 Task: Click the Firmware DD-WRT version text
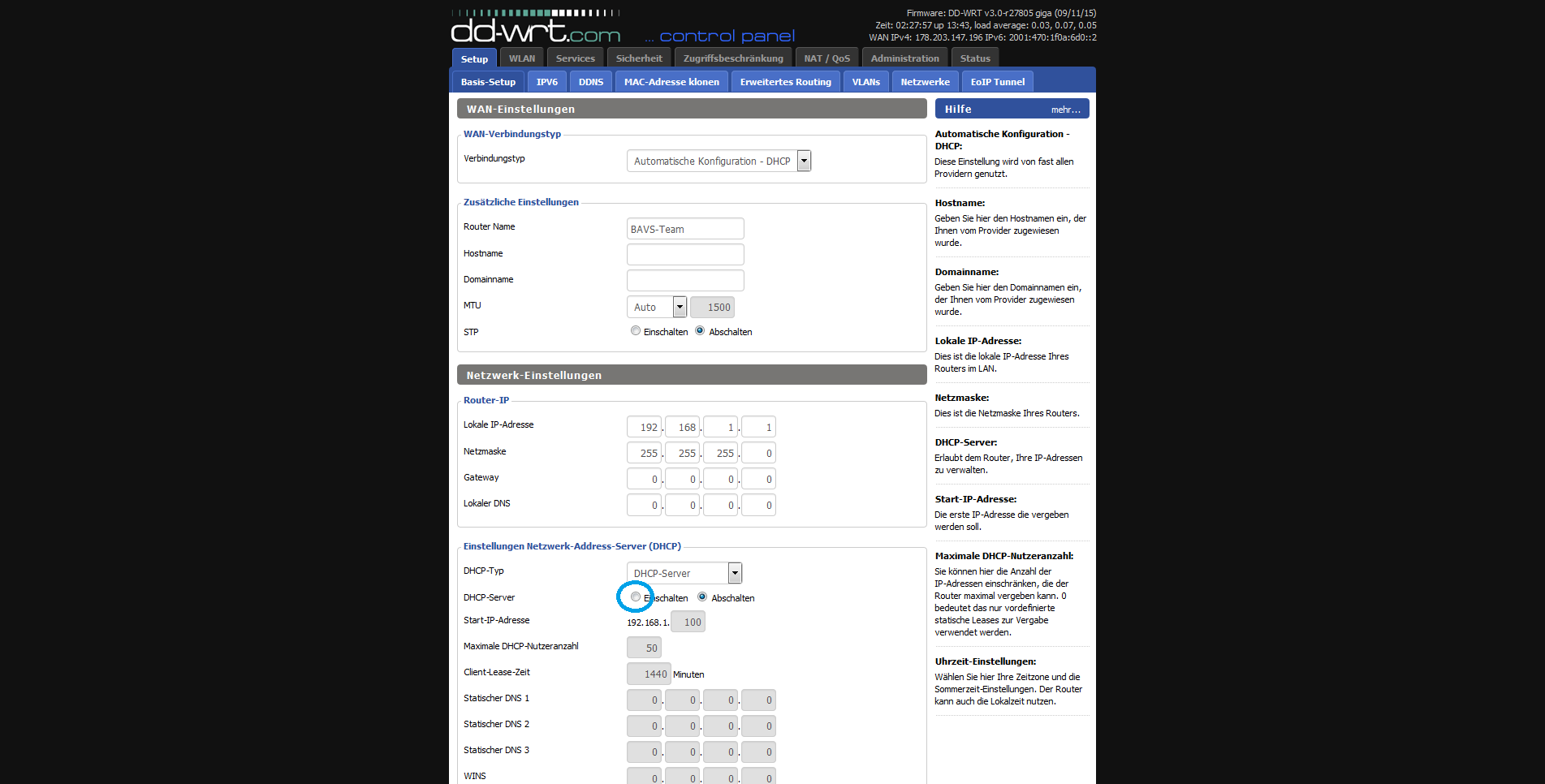[x=1001, y=13]
